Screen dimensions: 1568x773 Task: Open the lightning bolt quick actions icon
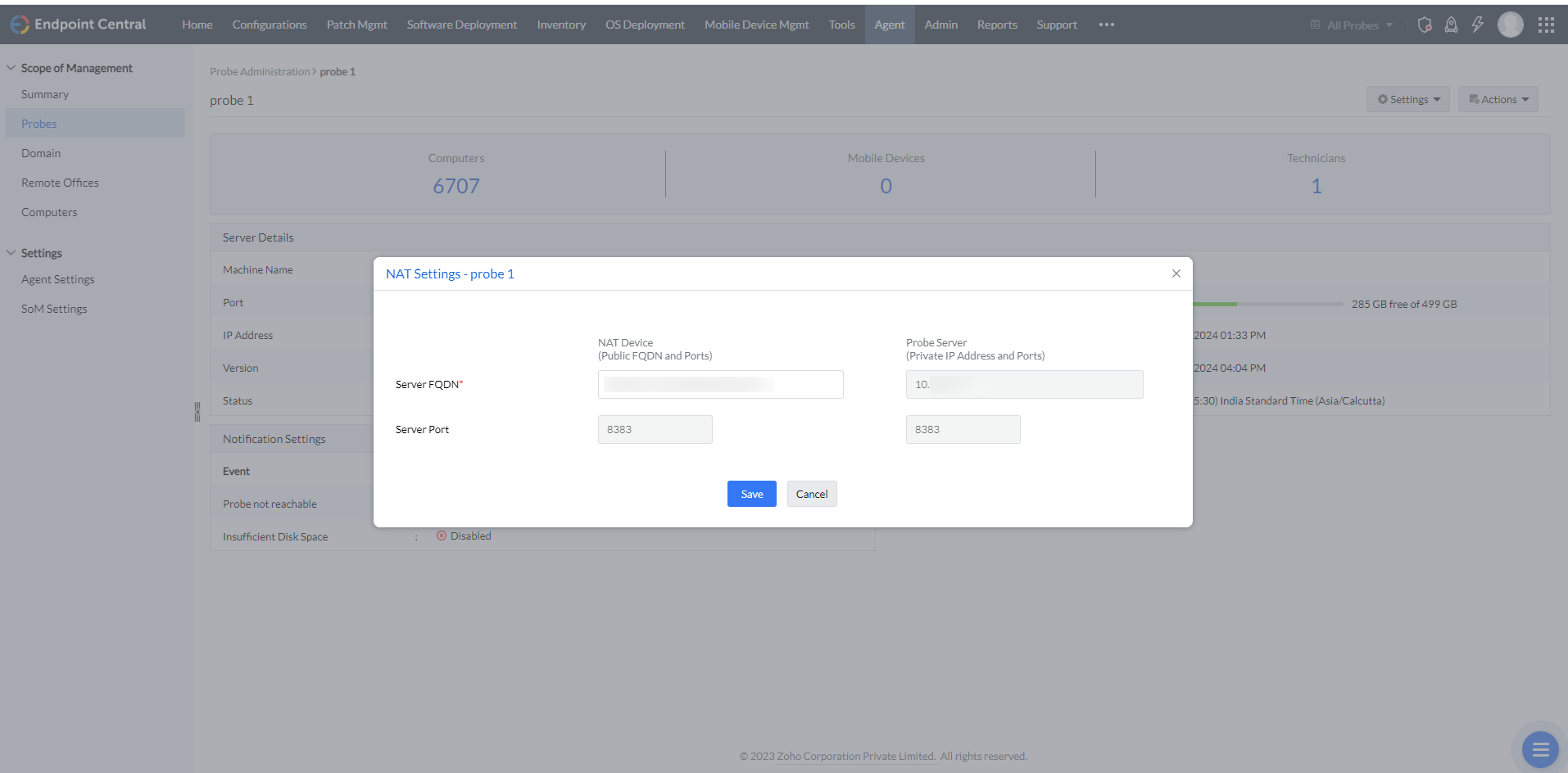[x=1477, y=25]
